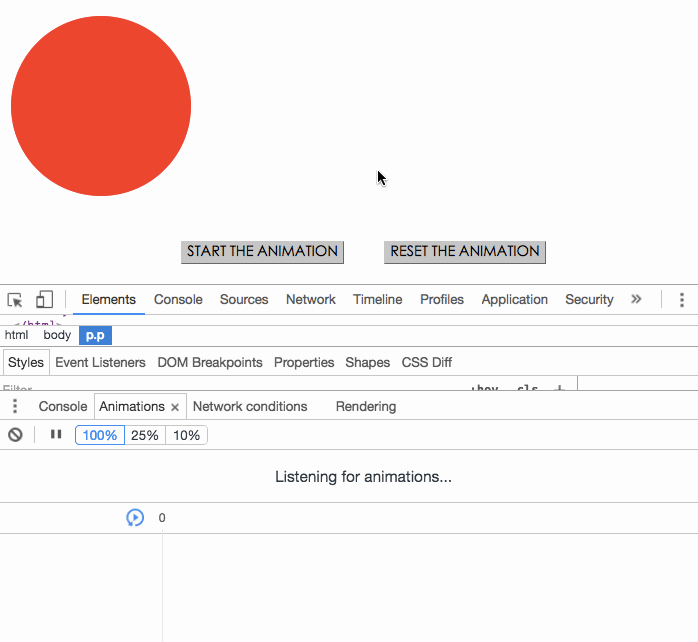Pause all animations
Image resolution: width=698 pixels, height=642 pixels.
click(56, 434)
